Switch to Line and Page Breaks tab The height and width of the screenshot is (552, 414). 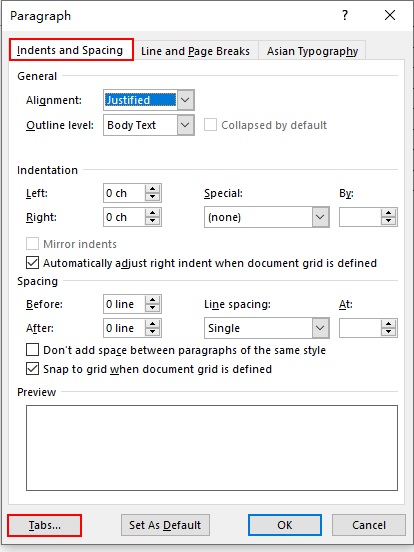(195, 51)
